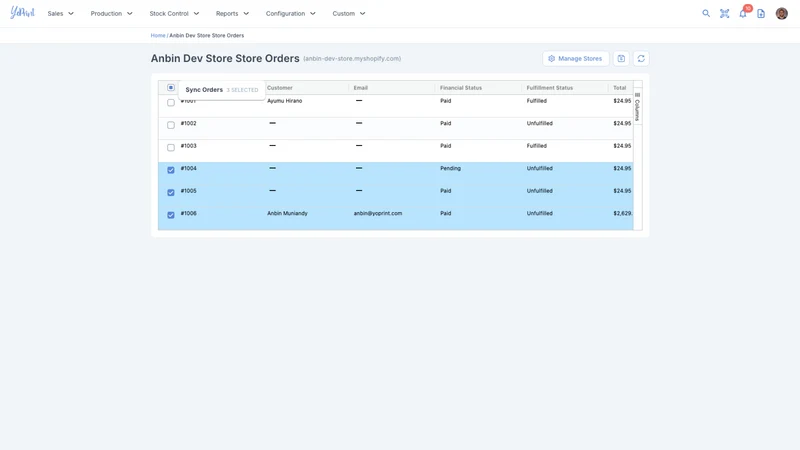The height and width of the screenshot is (450, 800).
Task: Open the notifications bell
Action: coord(743,14)
